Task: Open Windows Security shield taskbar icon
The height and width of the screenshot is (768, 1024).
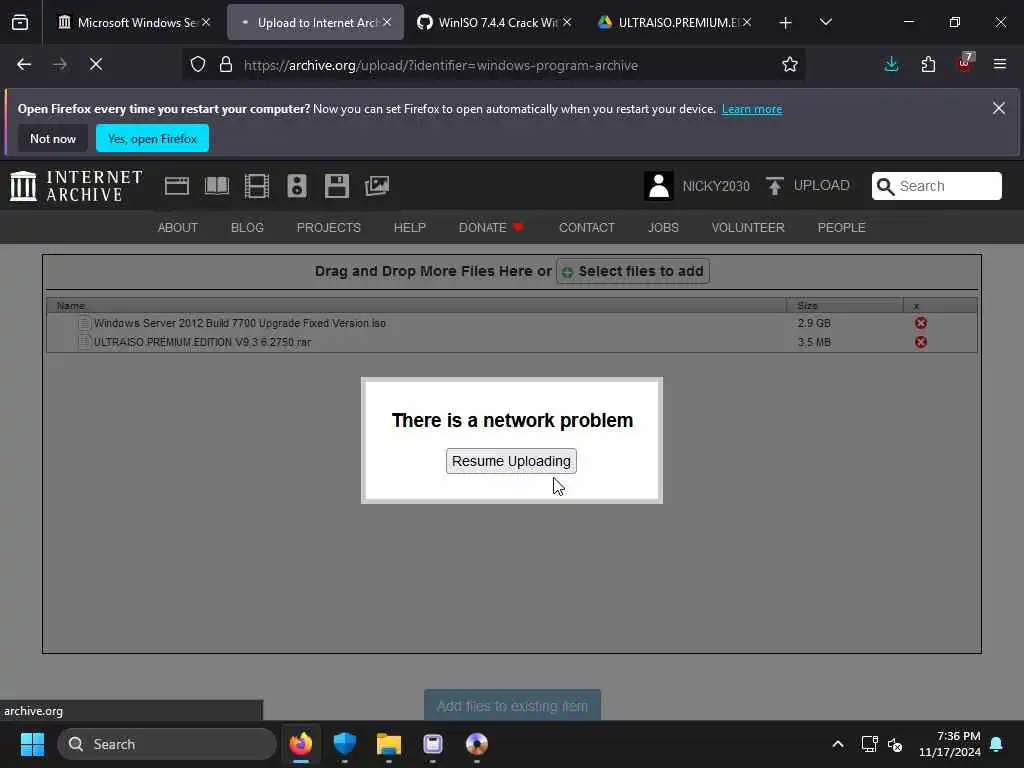Action: click(344, 744)
